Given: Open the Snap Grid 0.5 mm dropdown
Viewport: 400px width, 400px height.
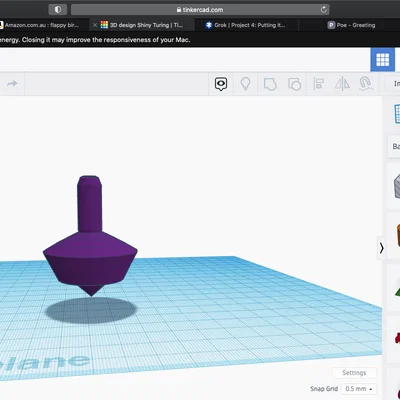Looking at the screenshot, I should click(x=359, y=389).
